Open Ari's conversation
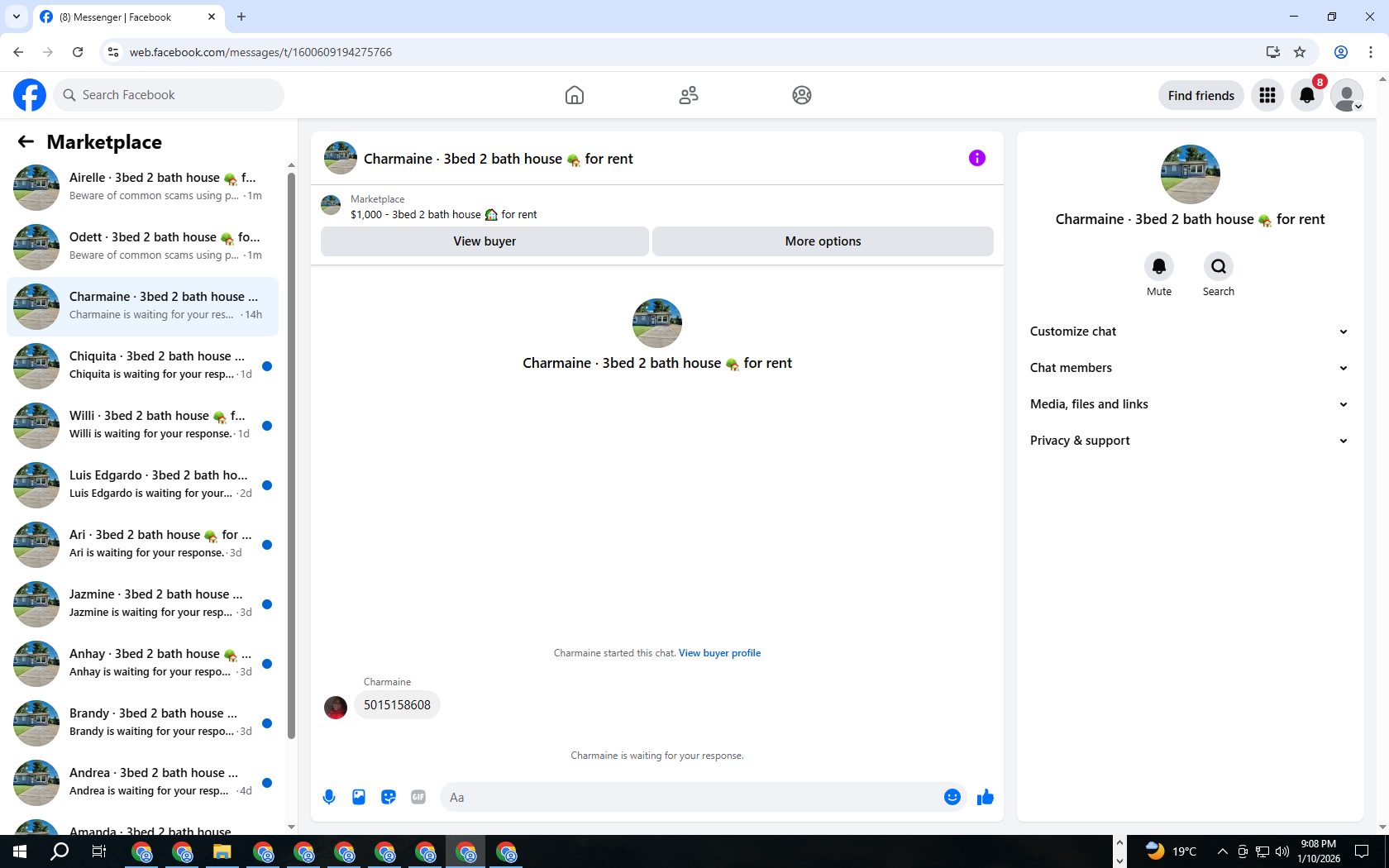Screen dimensions: 1389x868 coord(142,545)
